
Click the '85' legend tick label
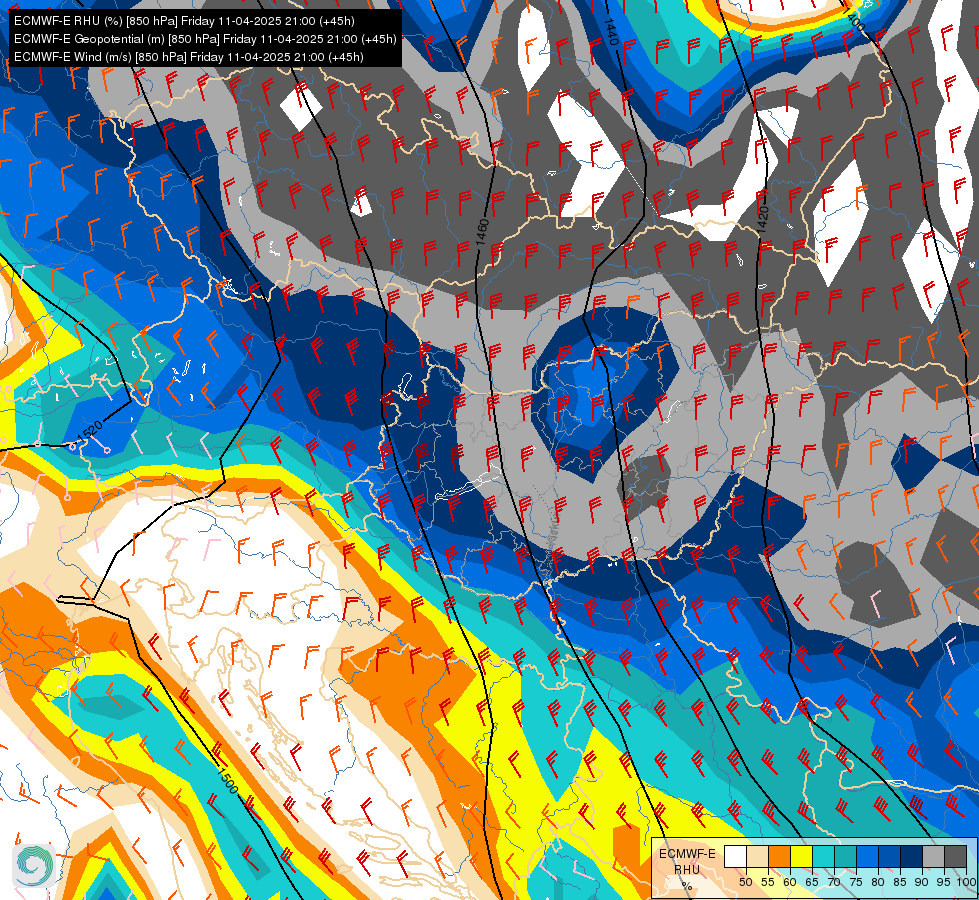[x=900, y=882]
